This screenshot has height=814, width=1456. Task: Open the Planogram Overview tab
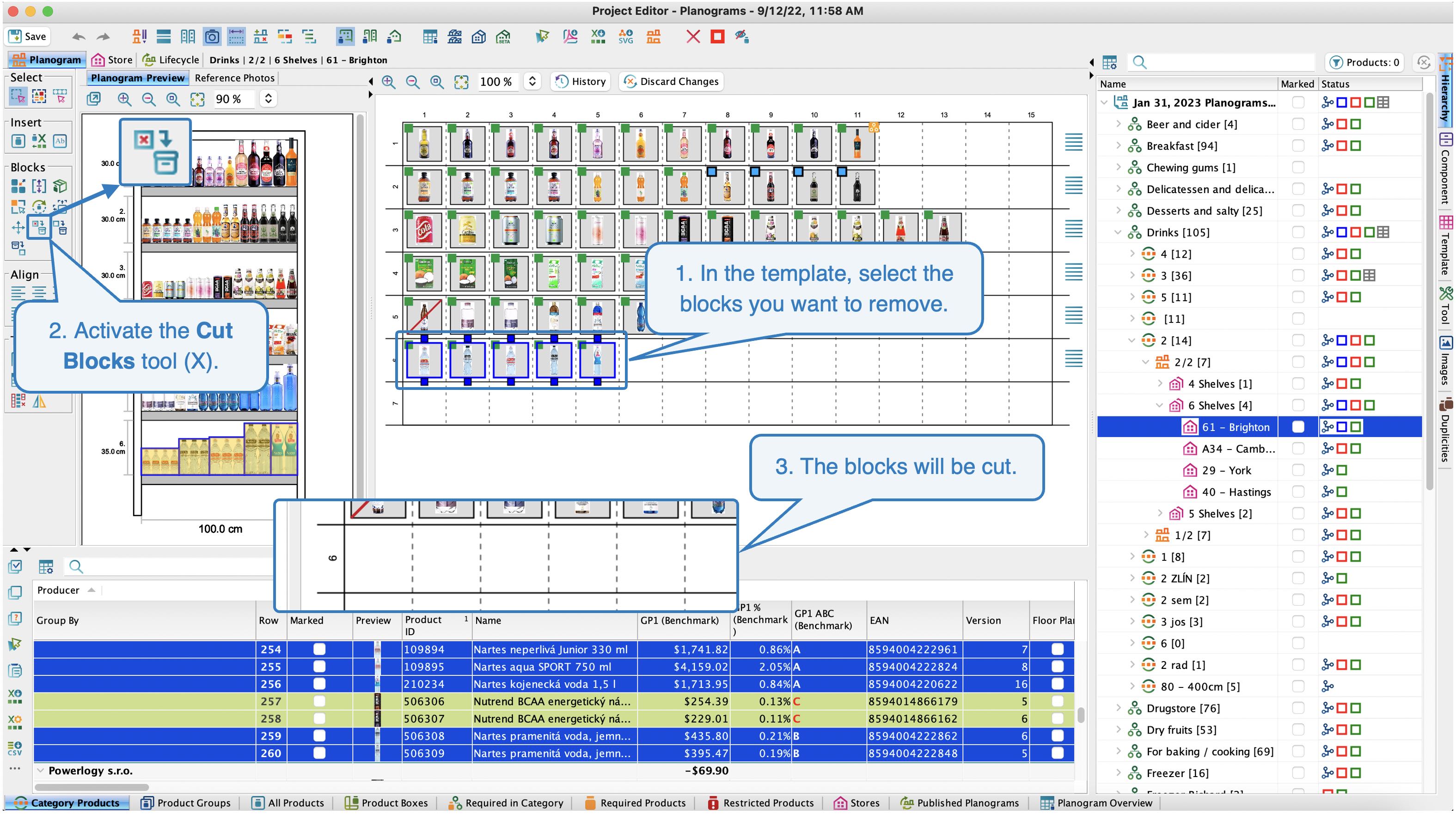(x=1096, y=803)
